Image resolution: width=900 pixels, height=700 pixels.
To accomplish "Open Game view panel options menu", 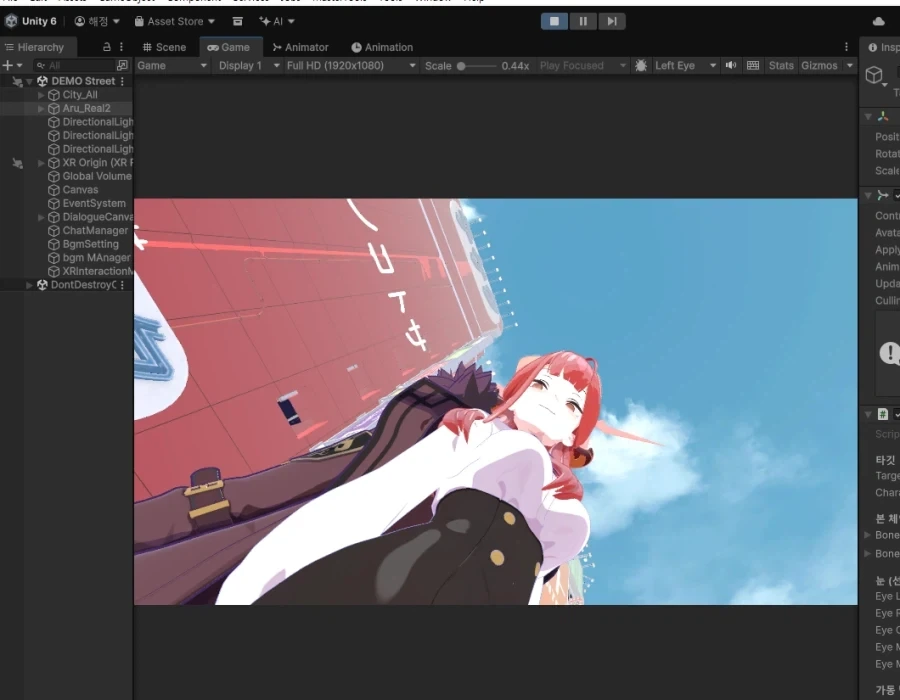I will pyautogui.click(x=846, y=47).
